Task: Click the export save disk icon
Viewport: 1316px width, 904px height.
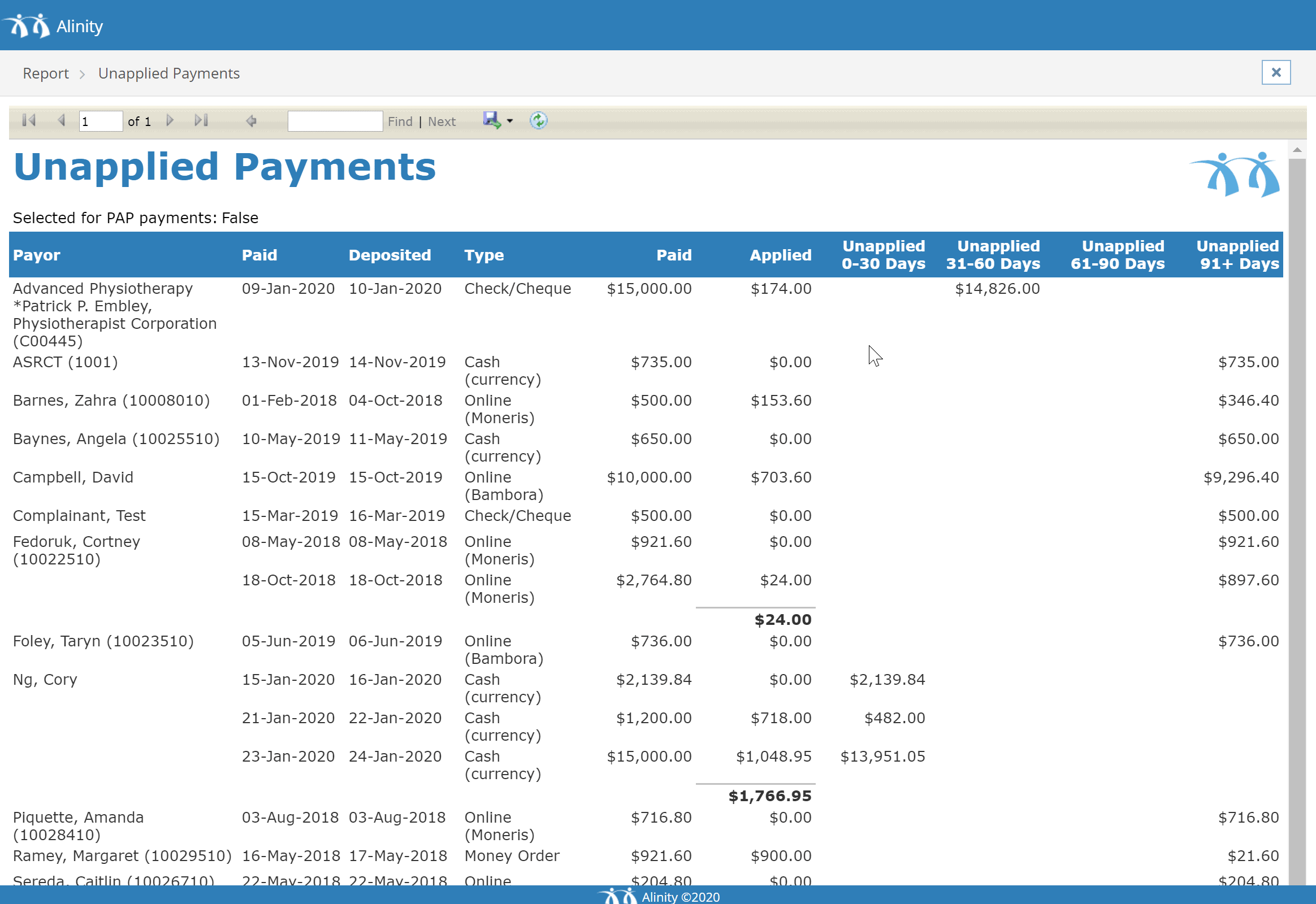Action: (491, 120)
